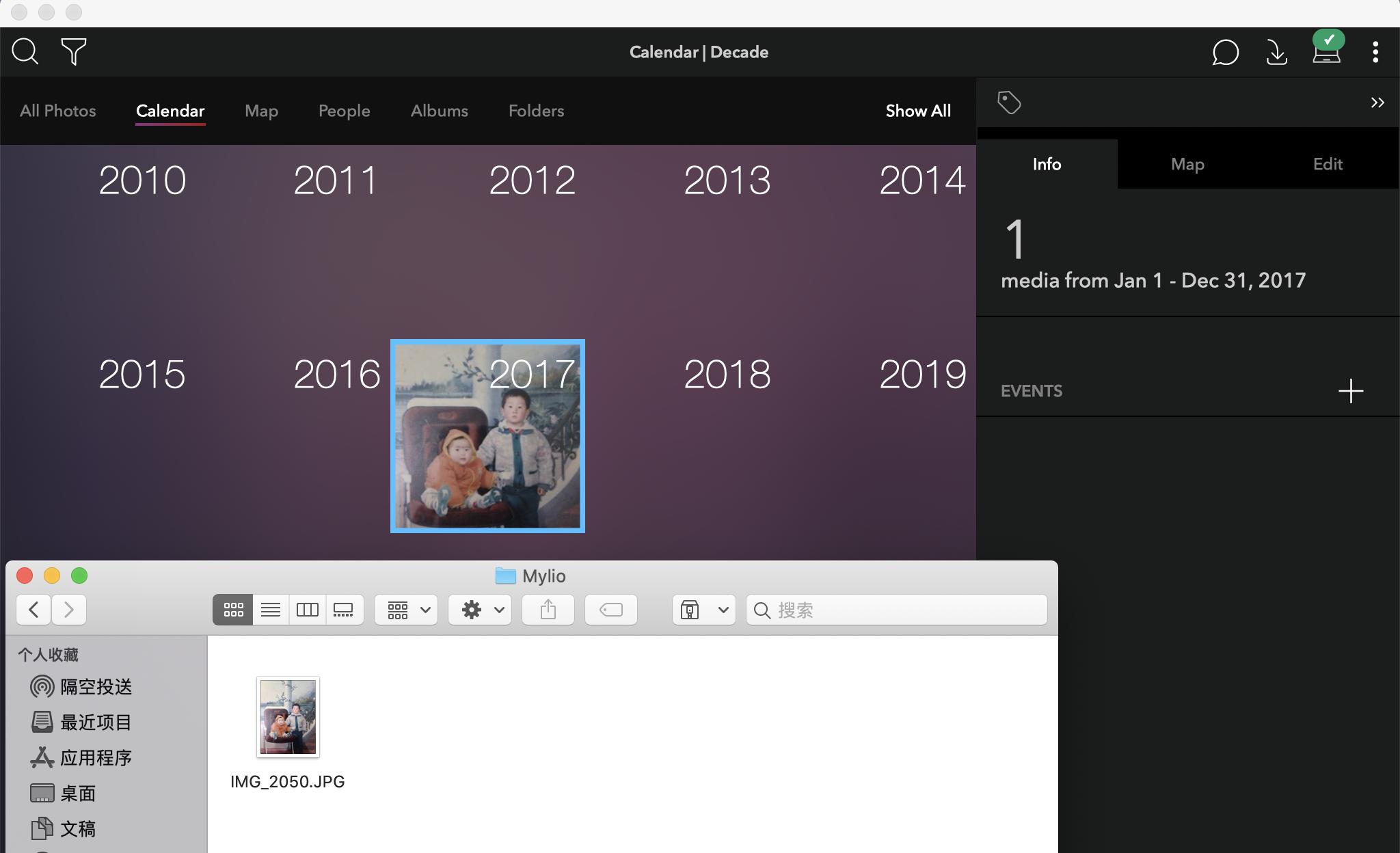Image resolution: width=1400 pixels, height=853 pixels.
Task: Open the three-dot more menu
Action: 1375,52
